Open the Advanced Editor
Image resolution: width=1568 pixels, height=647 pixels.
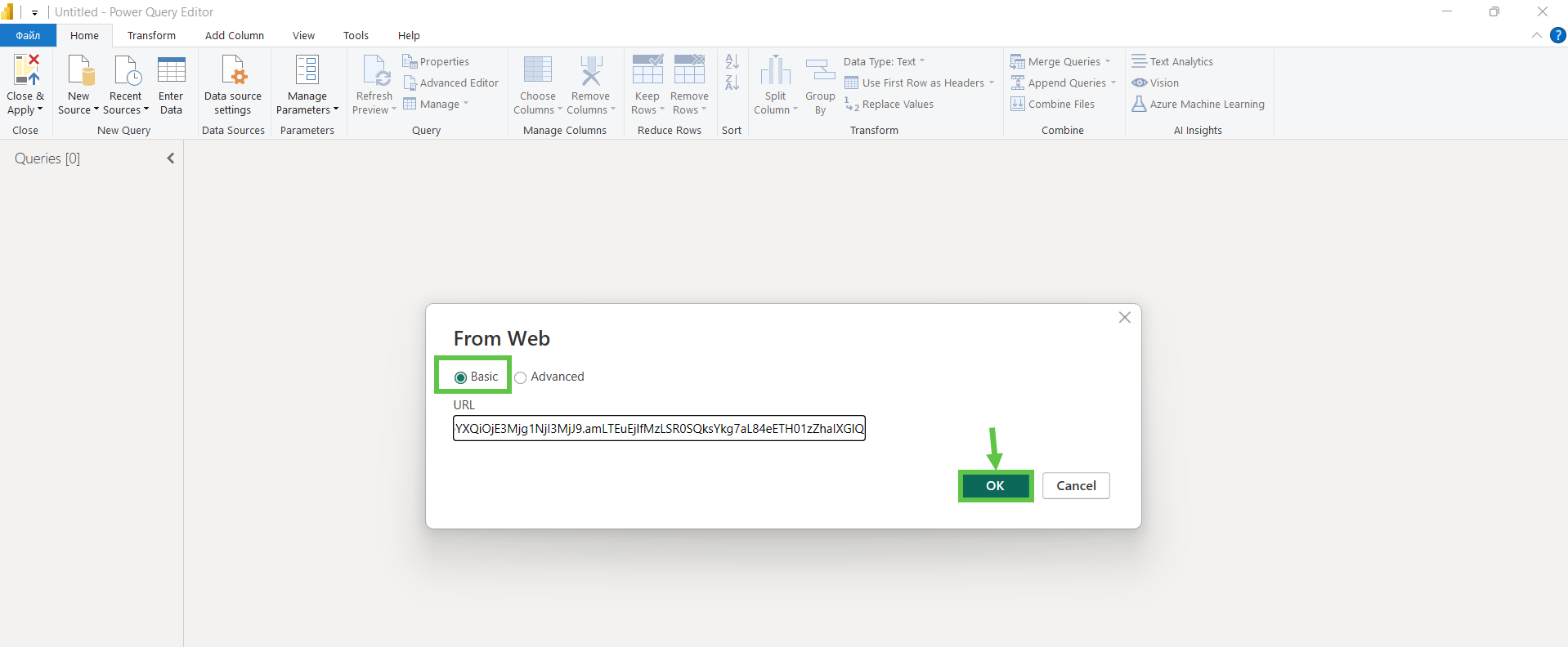450,83
